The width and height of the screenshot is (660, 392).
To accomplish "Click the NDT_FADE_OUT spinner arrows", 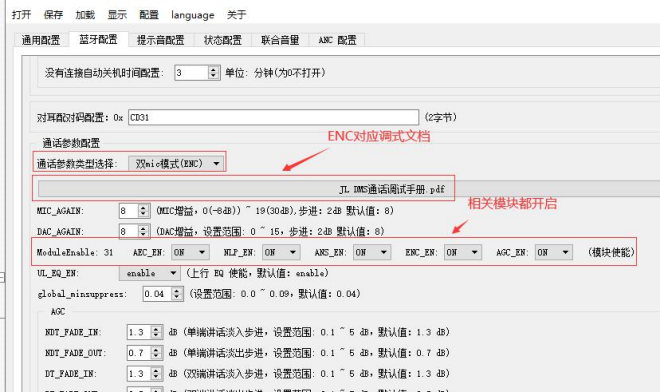I will click(x=156, y=353).
